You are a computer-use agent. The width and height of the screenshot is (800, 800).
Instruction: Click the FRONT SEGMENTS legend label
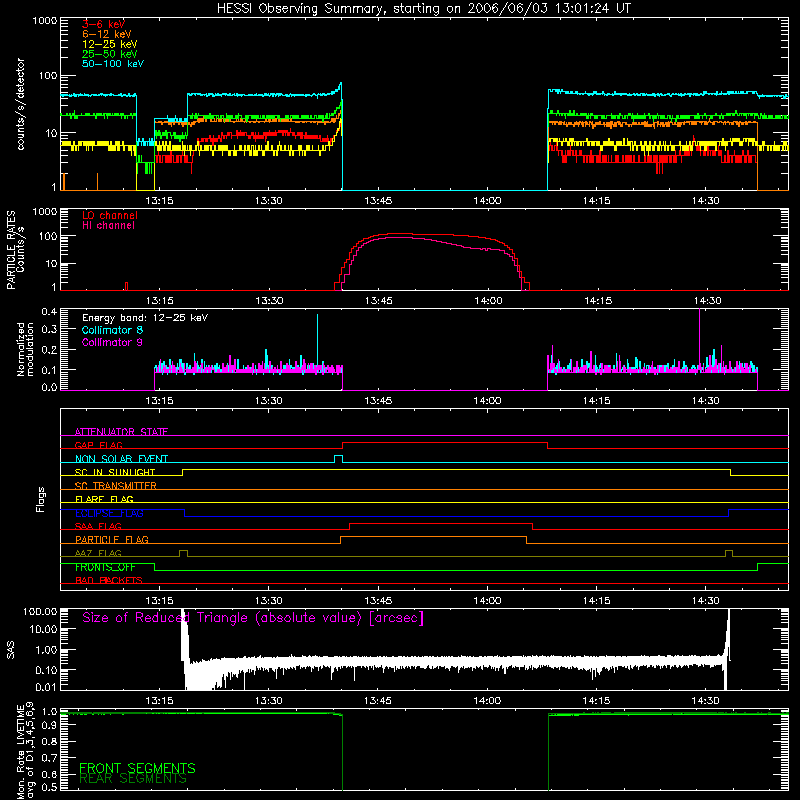[x=137, y=768]
